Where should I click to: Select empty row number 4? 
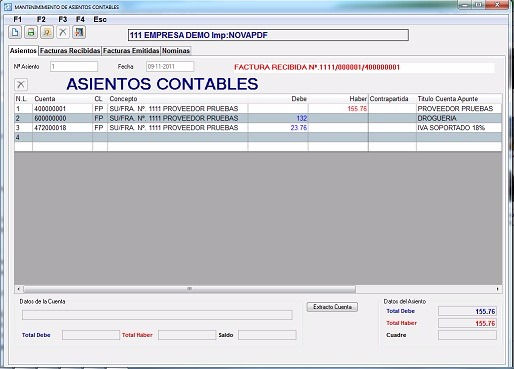point(23,137)
